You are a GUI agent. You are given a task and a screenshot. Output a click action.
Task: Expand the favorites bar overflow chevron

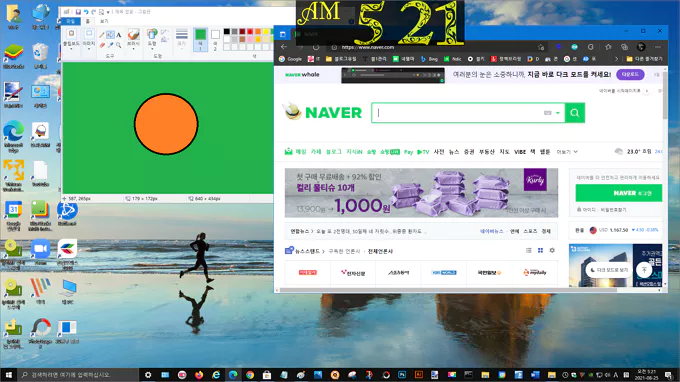(616, 59)
